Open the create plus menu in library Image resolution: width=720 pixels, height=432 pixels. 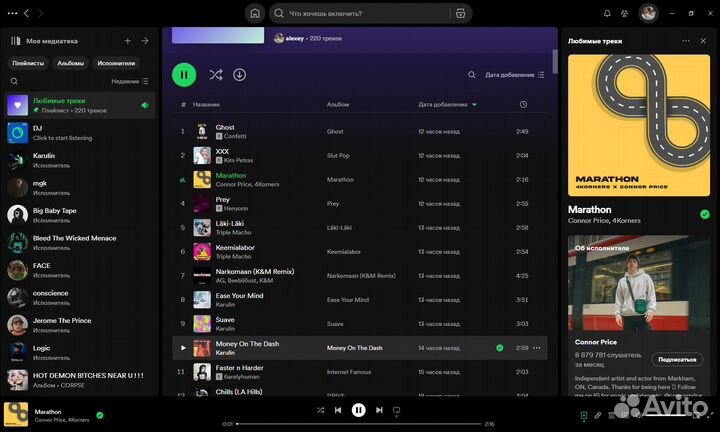(x=128, y=41)
